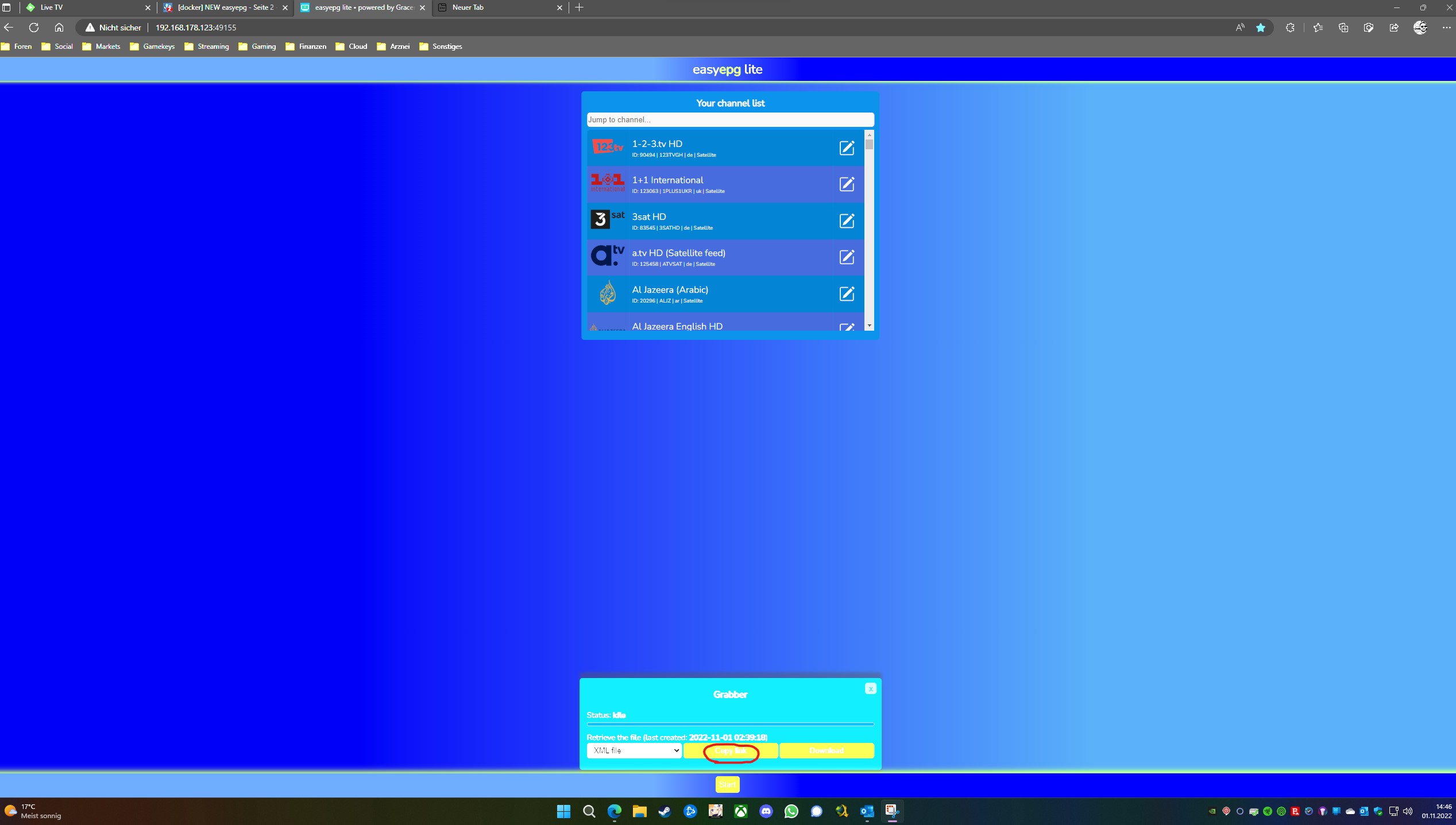Close the Grabber panel with x

871,688
